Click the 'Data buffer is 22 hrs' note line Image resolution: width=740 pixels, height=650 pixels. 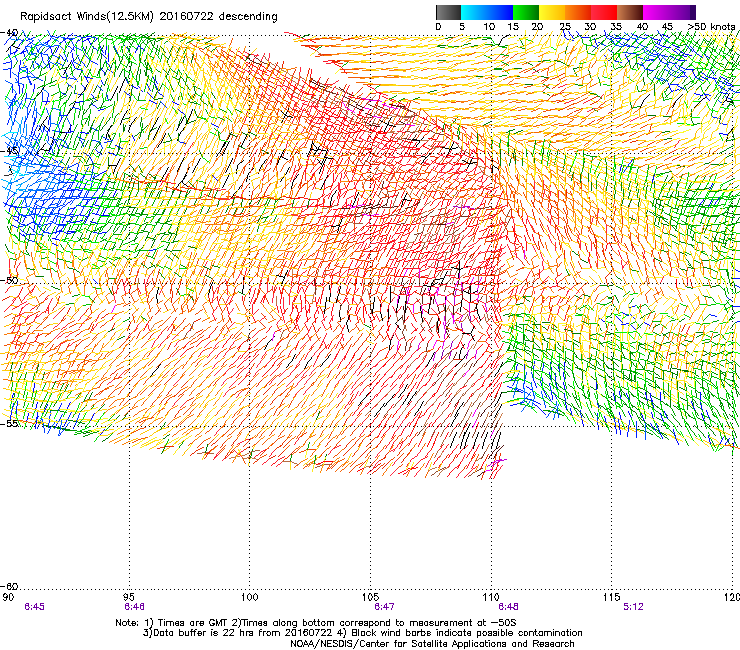pos(362,633)
